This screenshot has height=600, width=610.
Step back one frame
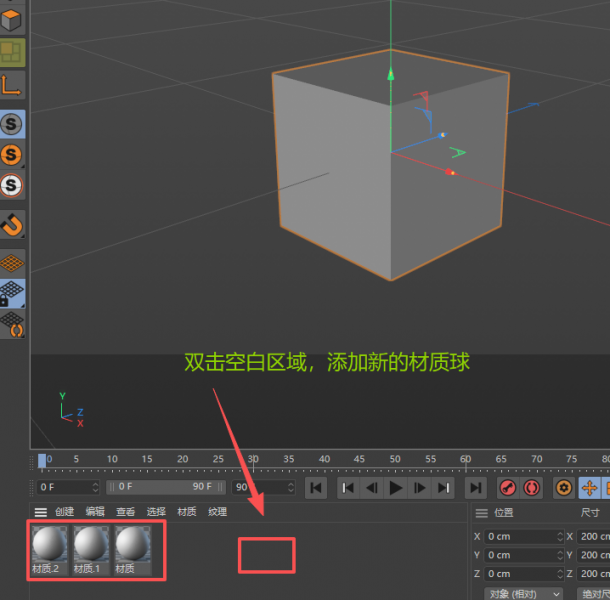click(x=372, y=488)
